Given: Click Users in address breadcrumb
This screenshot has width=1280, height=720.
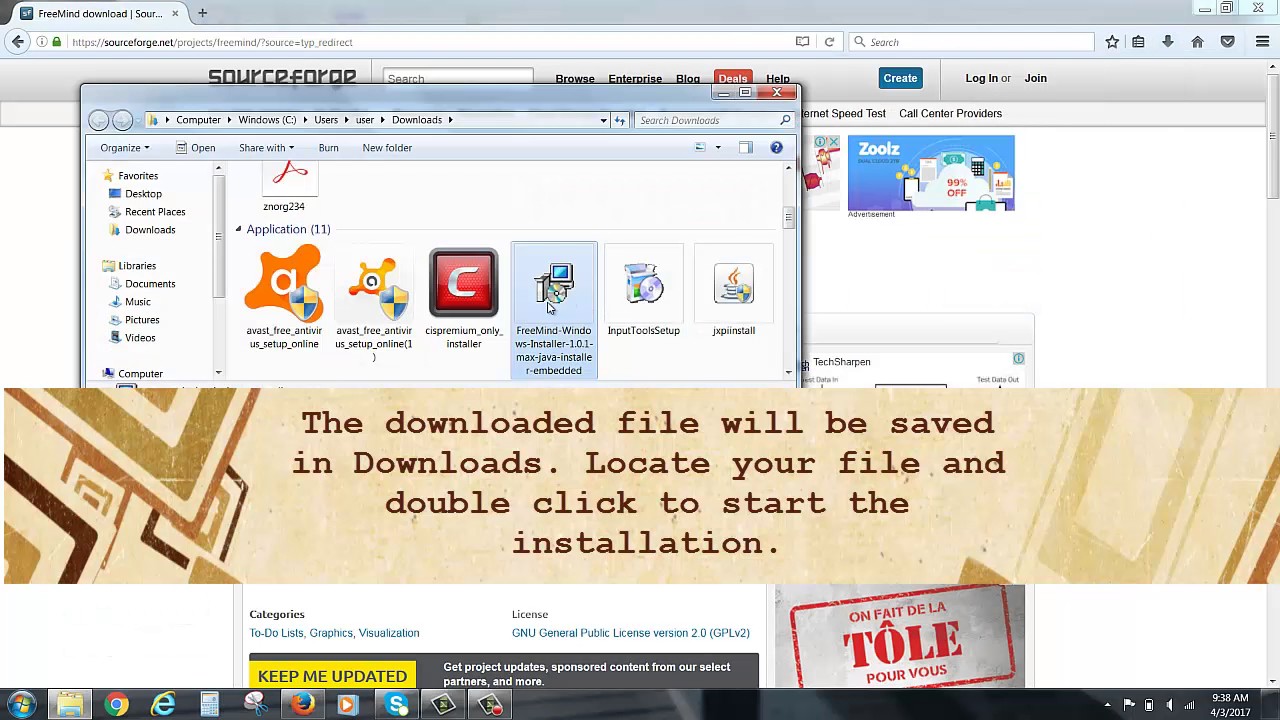Looking at the screenshot, I should click(326, 120).
